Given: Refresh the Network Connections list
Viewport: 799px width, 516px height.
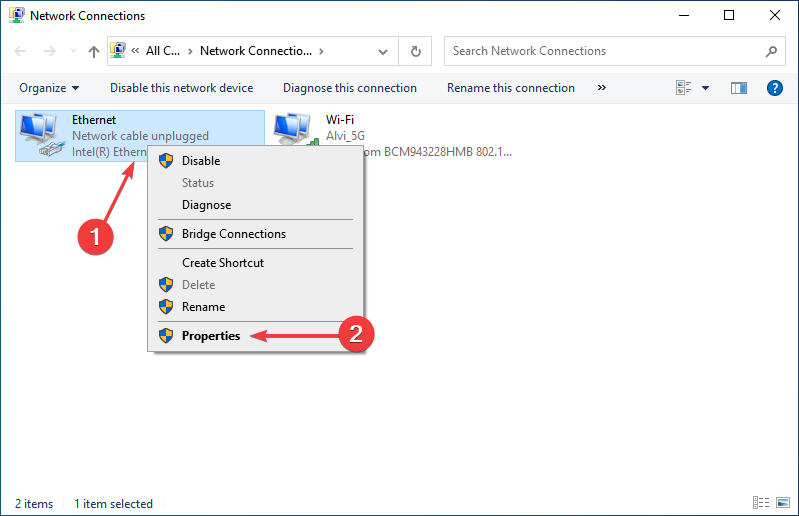Looking at the screenshot, I should [415, 51].
